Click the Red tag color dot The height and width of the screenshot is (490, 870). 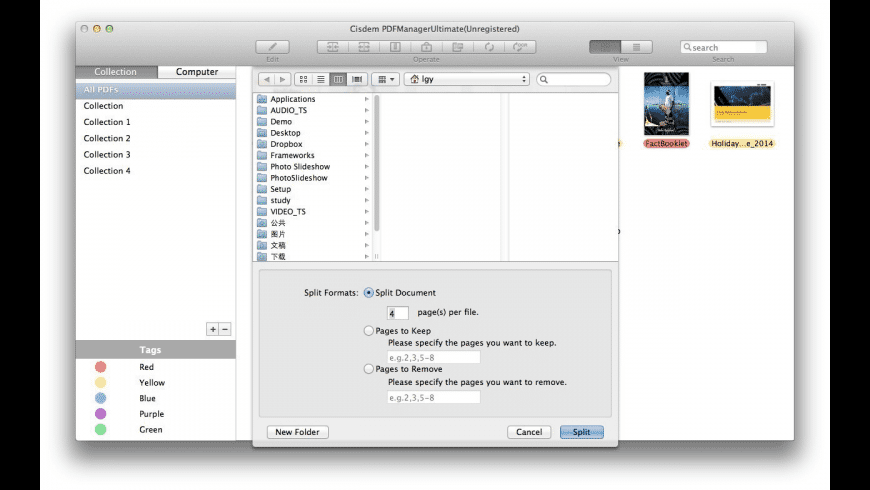click(x=100, y=367)
